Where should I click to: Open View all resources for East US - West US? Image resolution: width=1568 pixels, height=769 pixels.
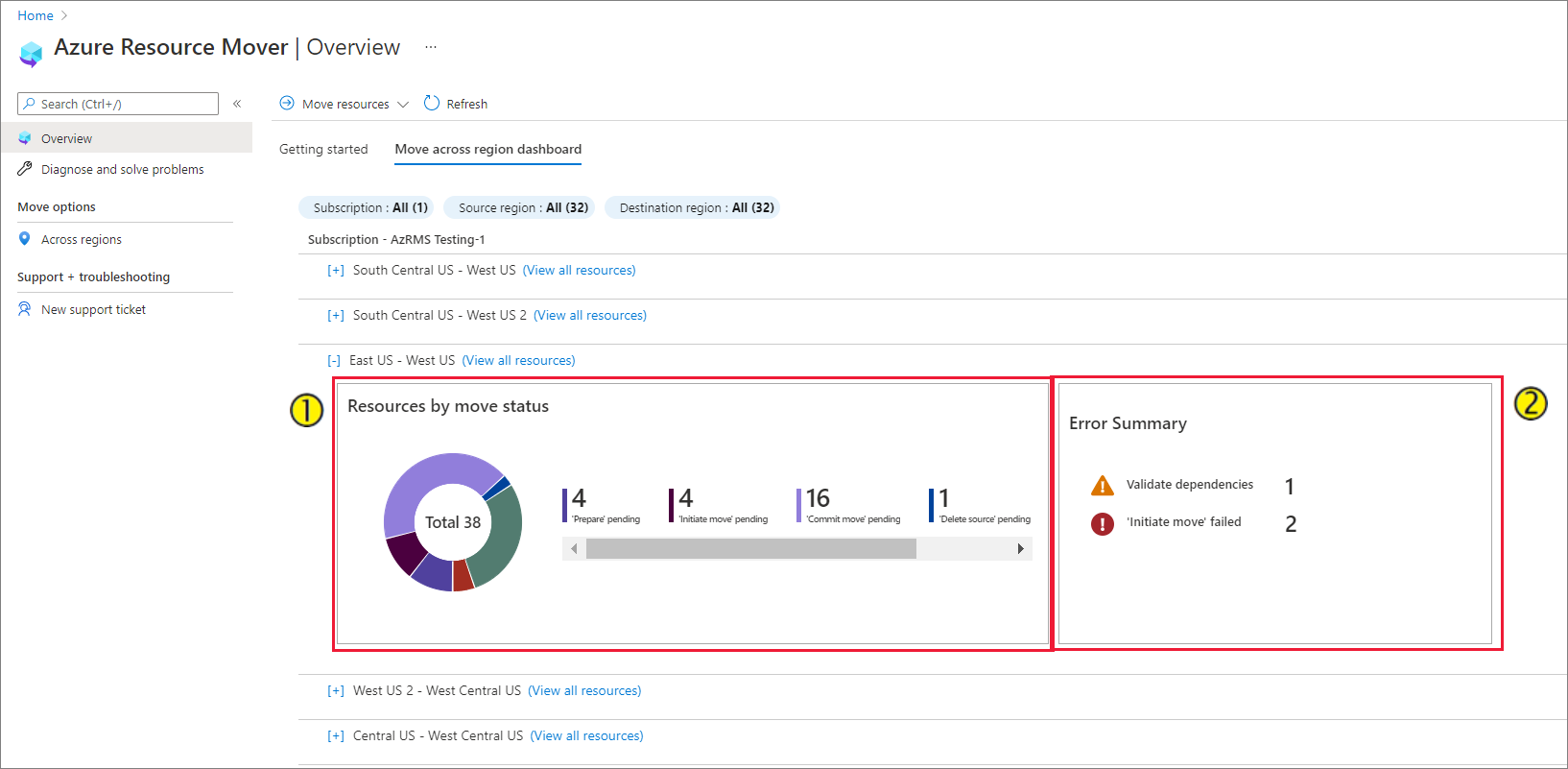pos(518,360)
